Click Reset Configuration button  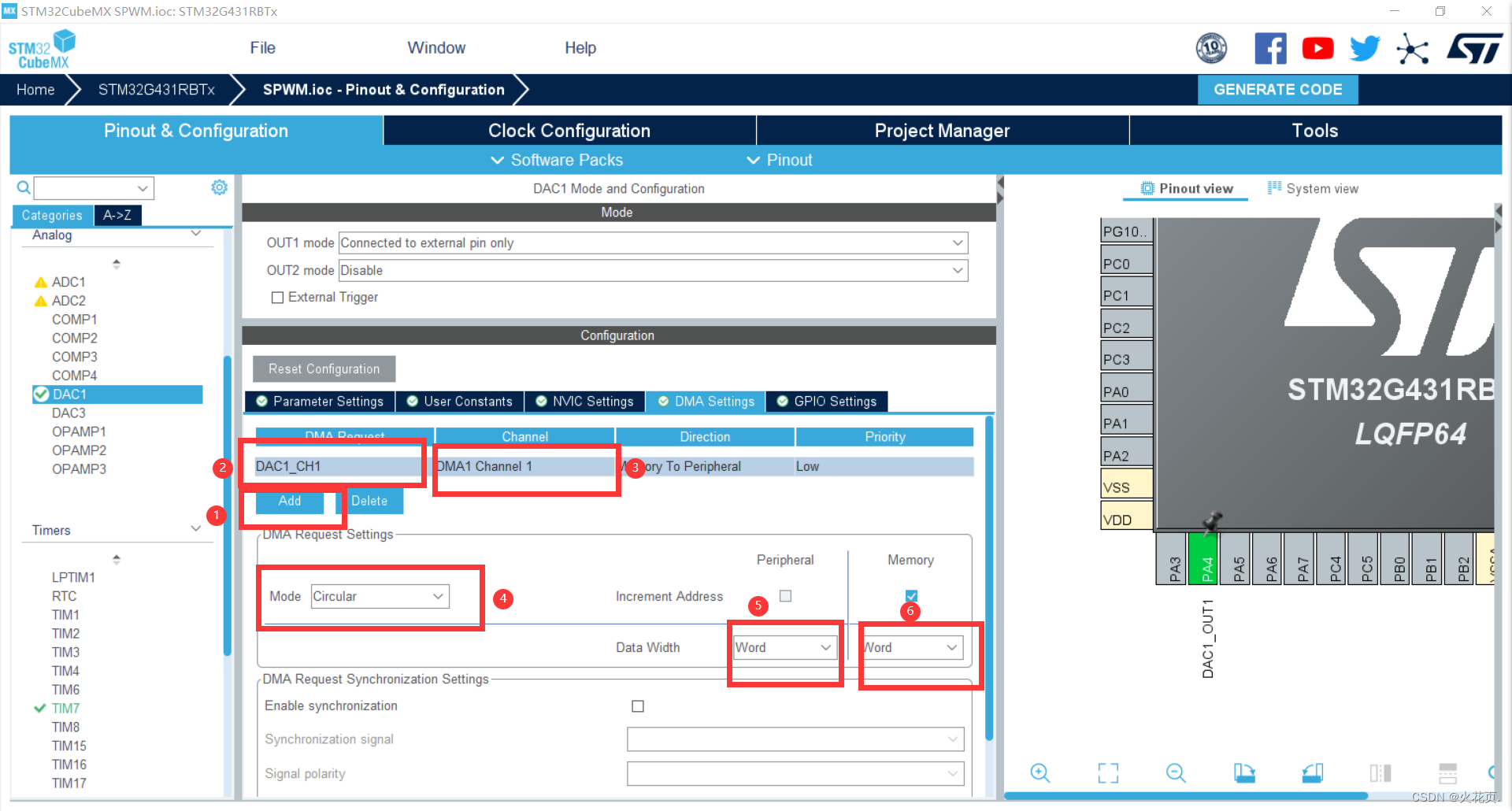coord(324,368)
